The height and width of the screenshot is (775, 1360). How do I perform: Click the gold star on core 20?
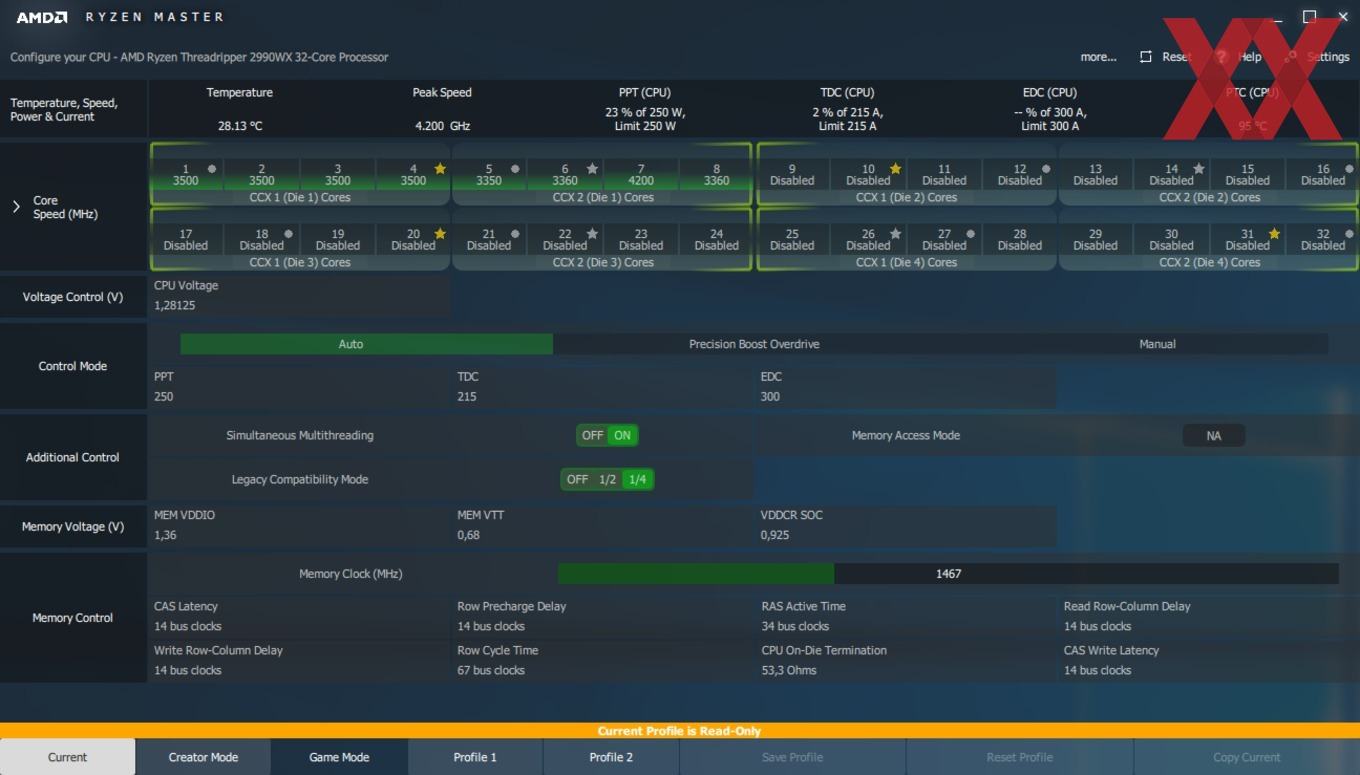(x=440, y=234)
